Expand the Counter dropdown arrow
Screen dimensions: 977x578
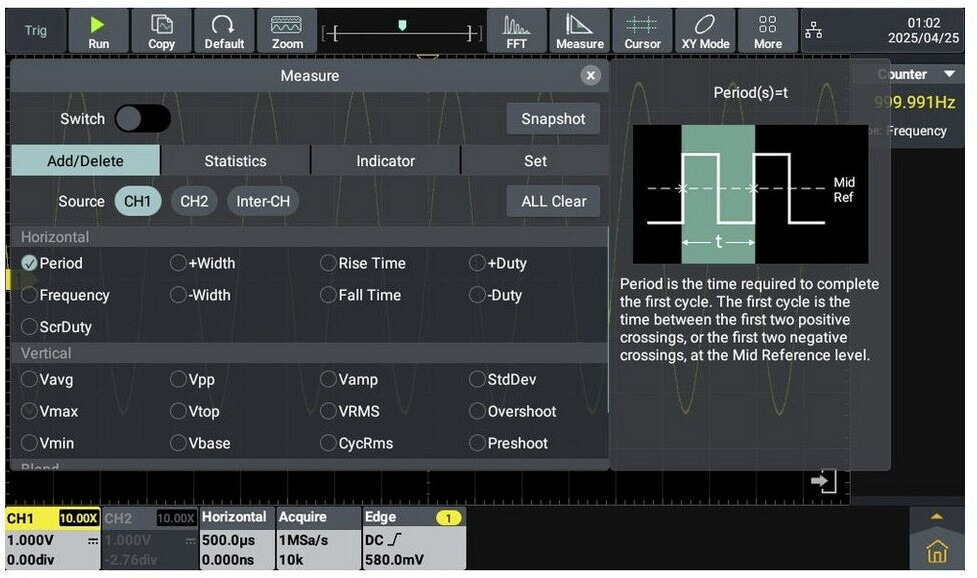[x=948, y=75]
